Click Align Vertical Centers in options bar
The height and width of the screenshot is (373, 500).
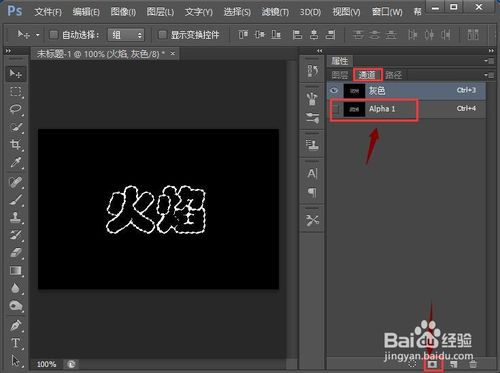tap(260, 34)
